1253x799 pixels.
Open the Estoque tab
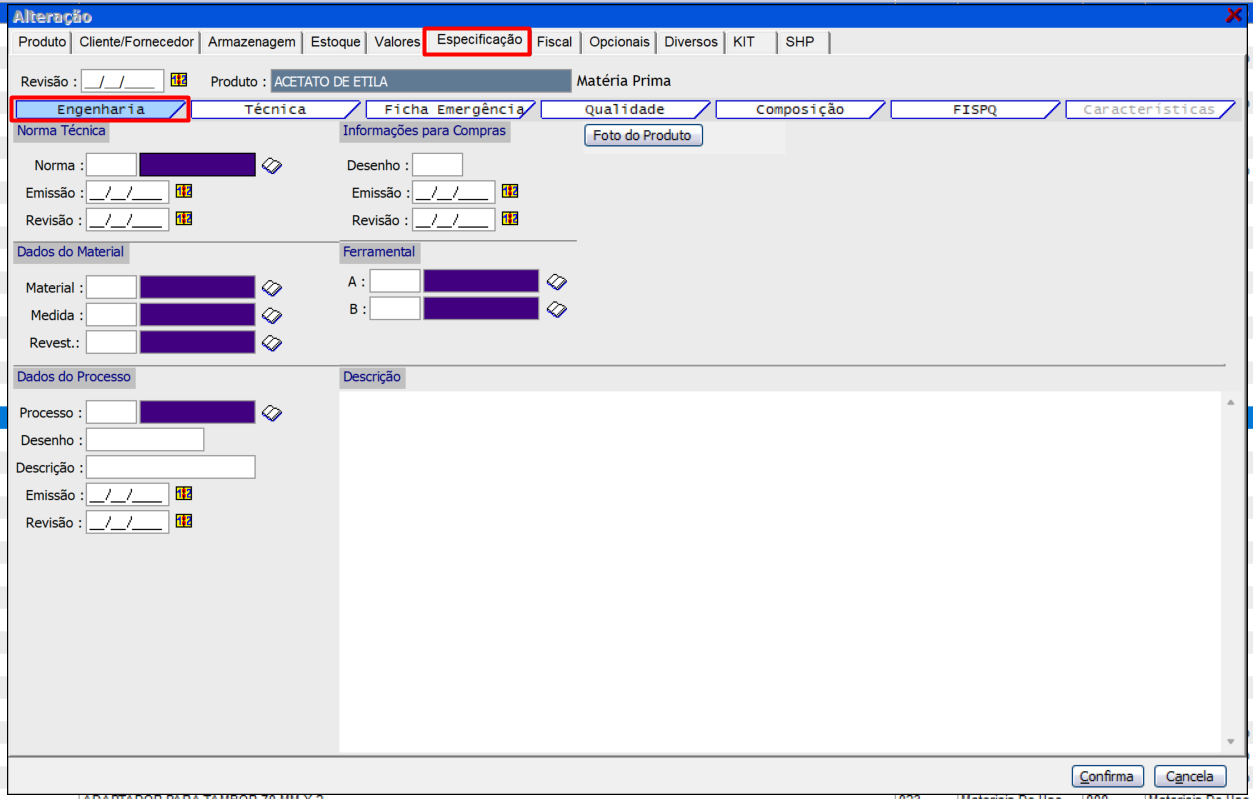pos(335,42)
